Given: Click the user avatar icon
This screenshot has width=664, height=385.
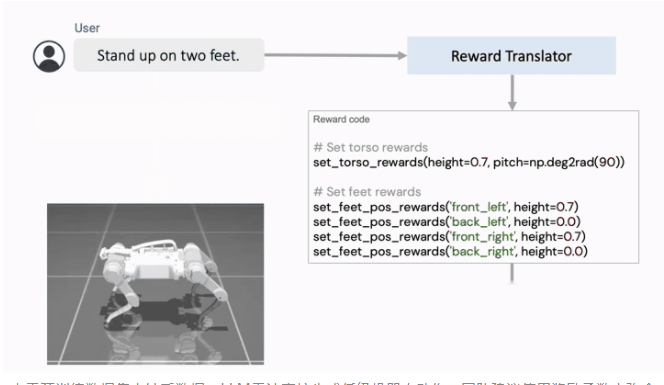Looking at the screenshot, I should coord(49,56).
